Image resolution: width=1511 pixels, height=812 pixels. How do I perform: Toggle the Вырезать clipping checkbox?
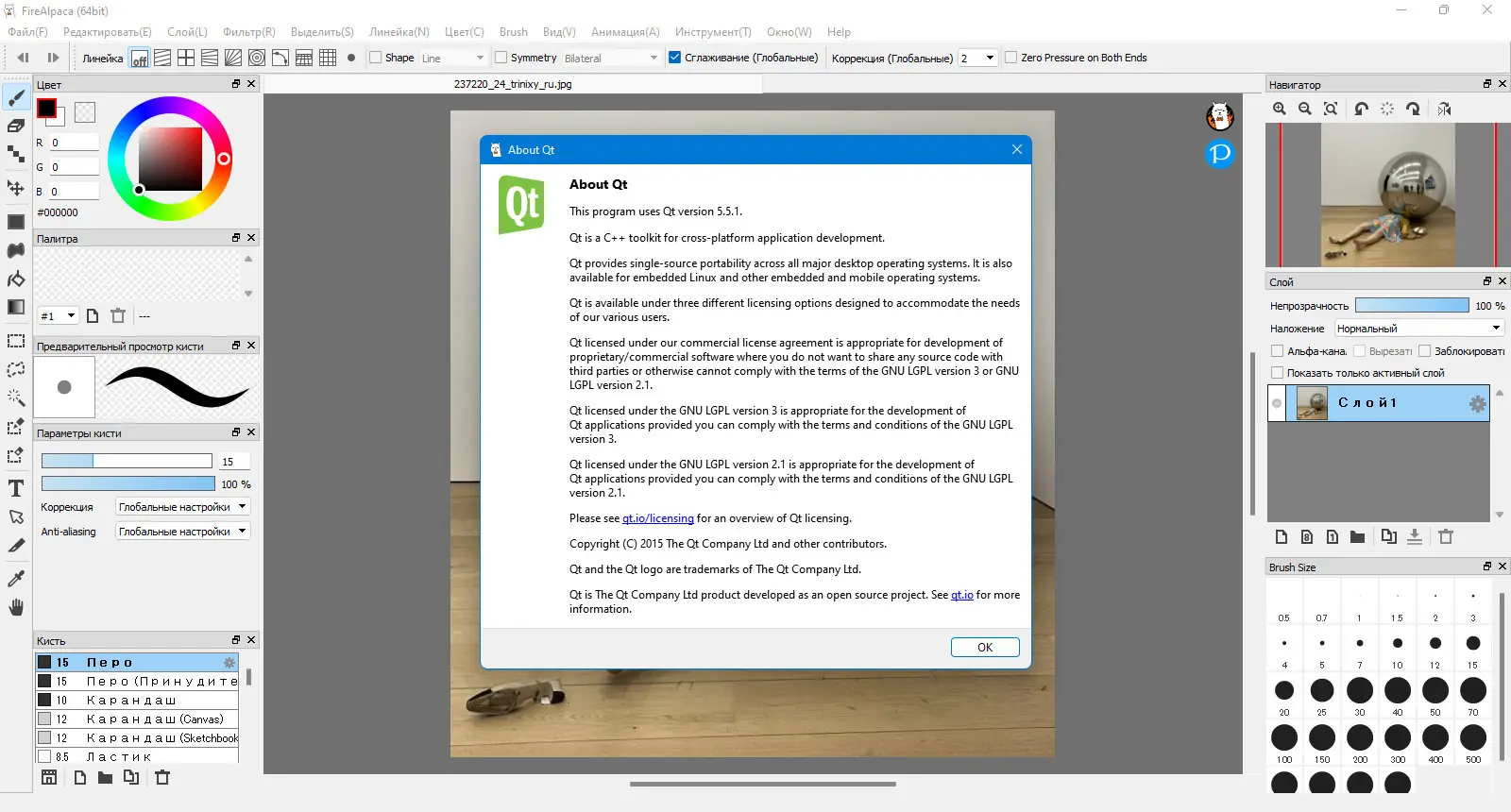(1359, 351)
